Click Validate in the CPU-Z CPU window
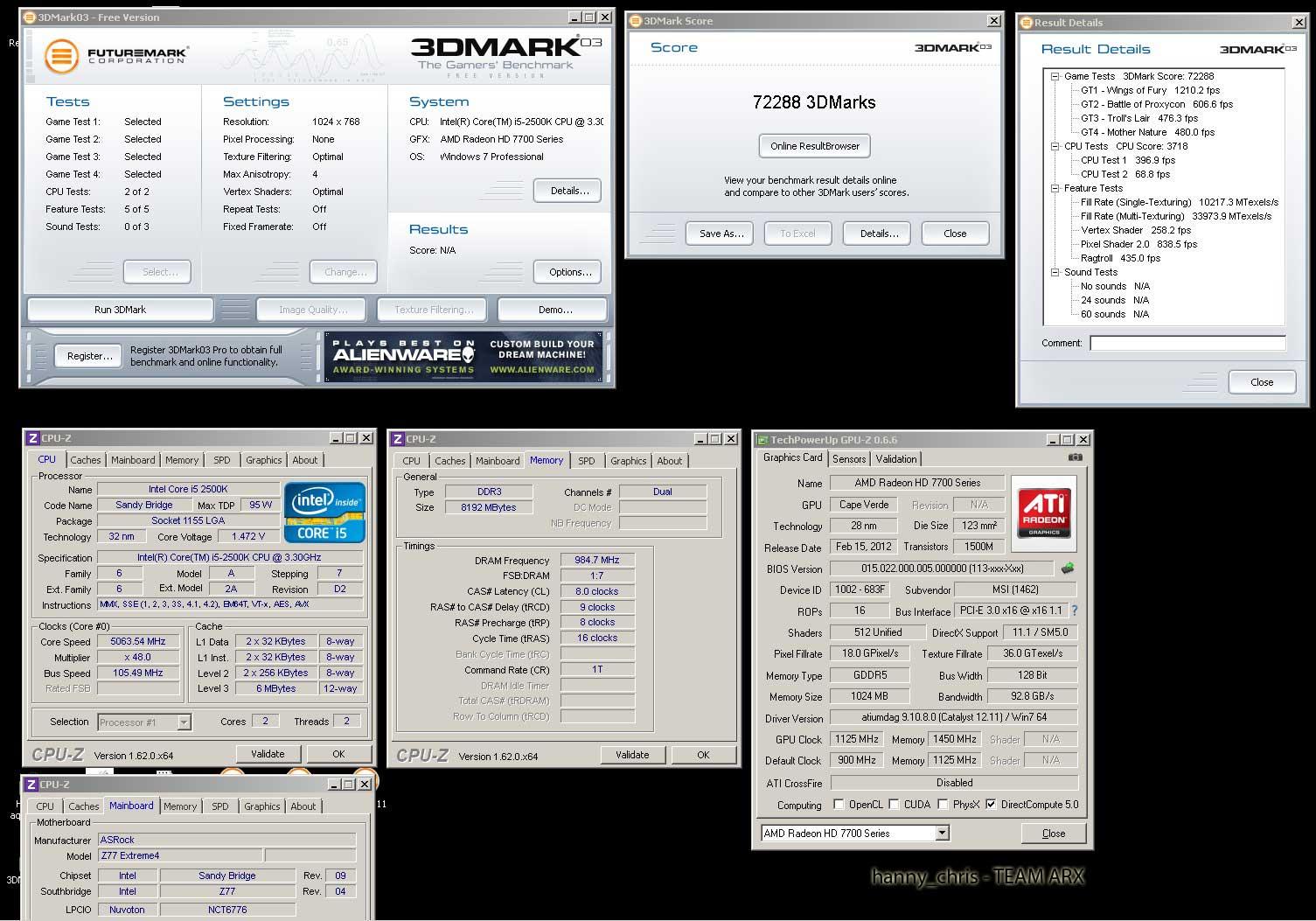Viewport: 1316px width, 921px height. click(268, 754)
